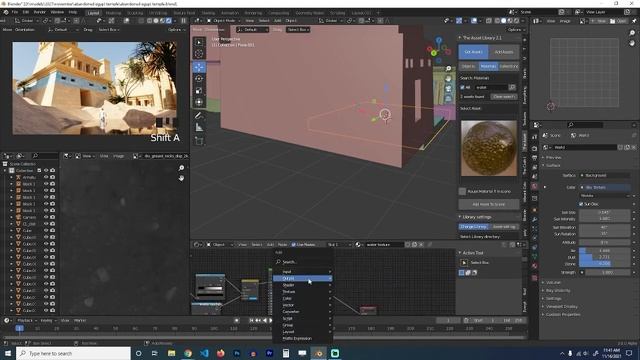
Task: Open the Output submenu in Add menu
Action: point(302,278)
